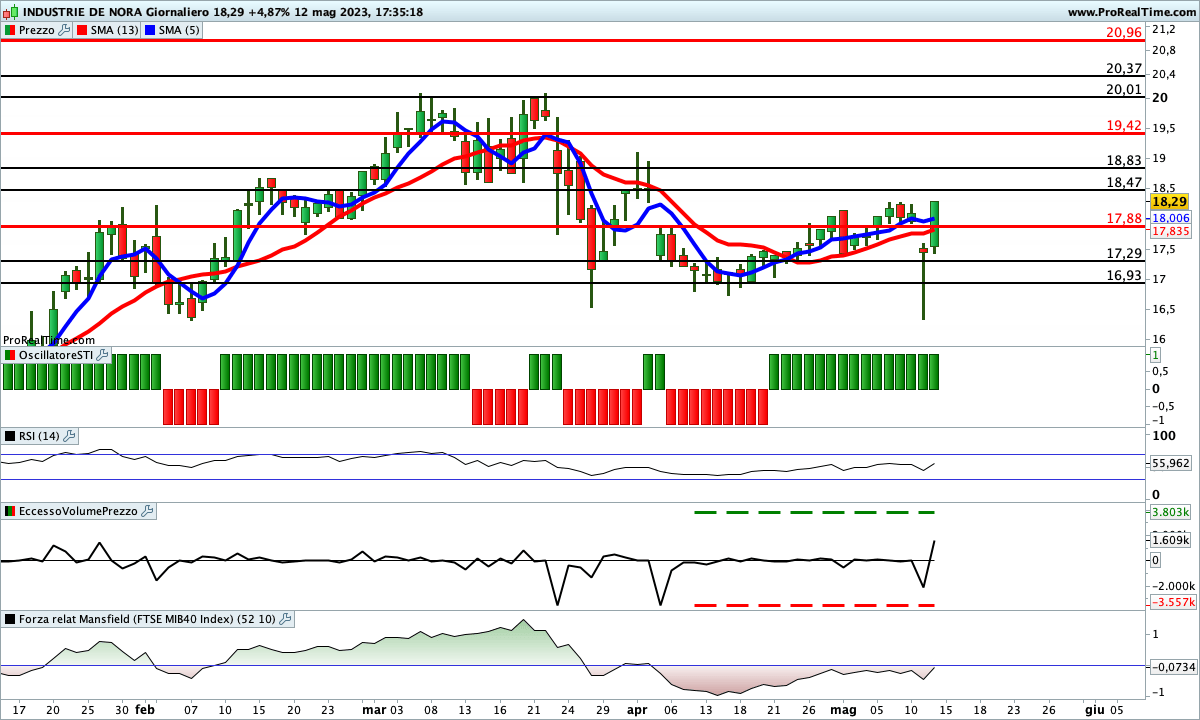
Task: Click the red SMA (13) color swatch
Action: point(82,30)
